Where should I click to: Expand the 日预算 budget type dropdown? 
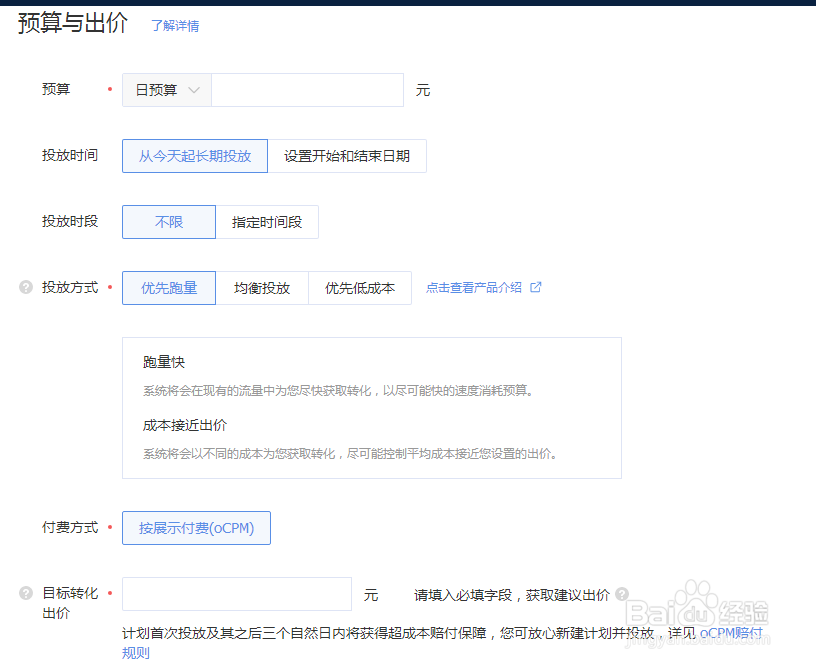click(x=167, y=90)
